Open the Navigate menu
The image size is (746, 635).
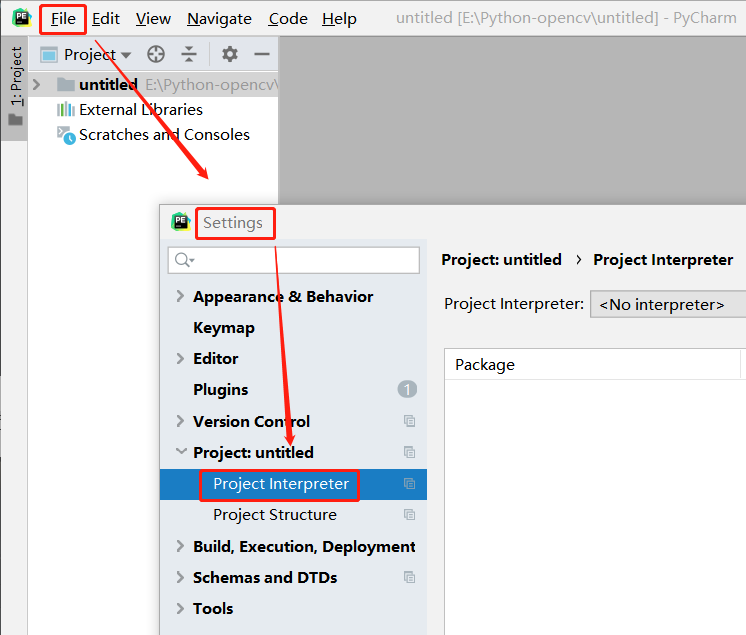coord(219,19)
